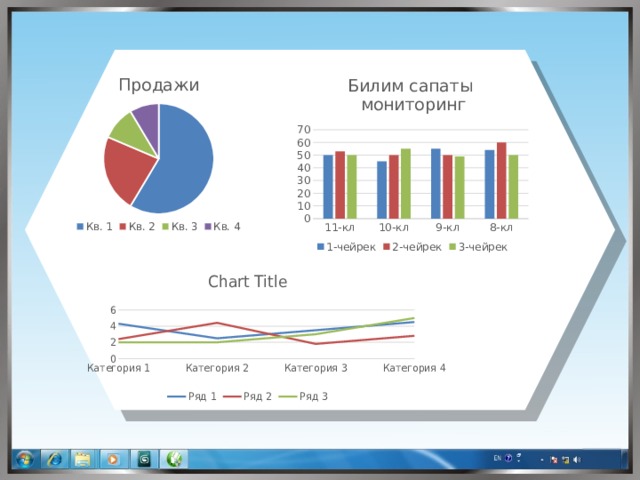Select the 'Chart Title' line chart heading
The width and height of the screenshot is (640, 480).
pos(248,282)
